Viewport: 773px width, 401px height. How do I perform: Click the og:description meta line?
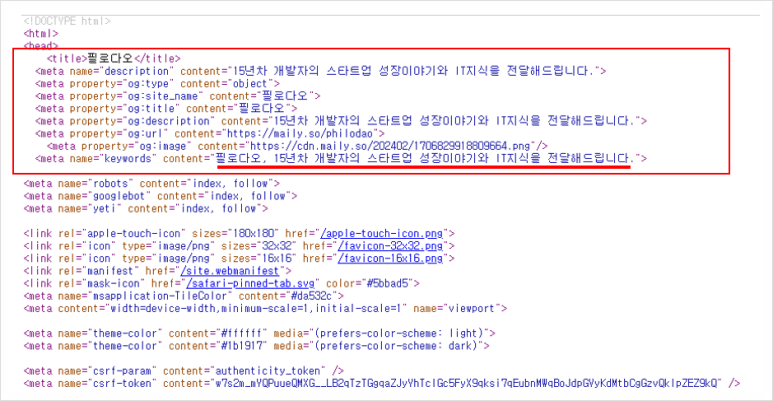point(341,121)
